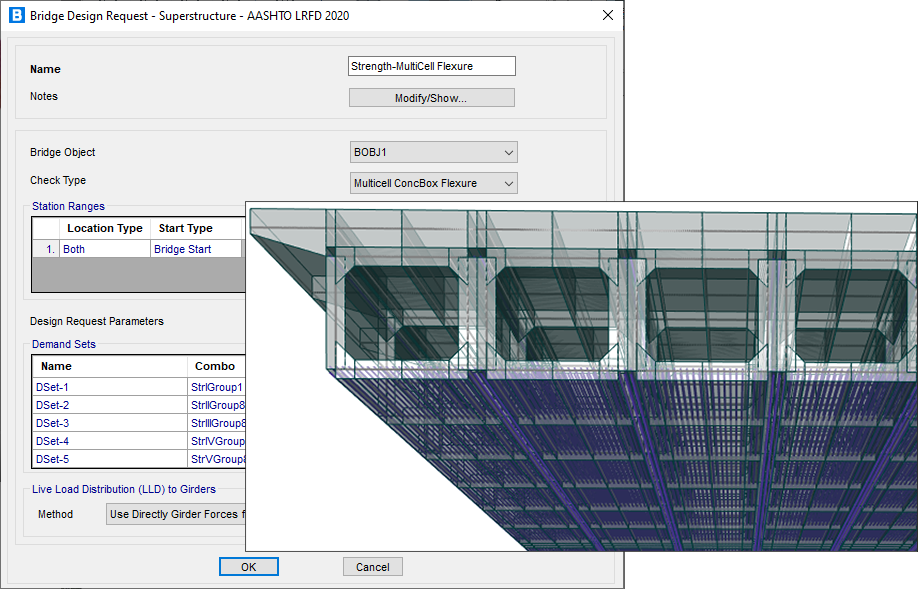Confirm the dialog with OK

pos(249,567)
